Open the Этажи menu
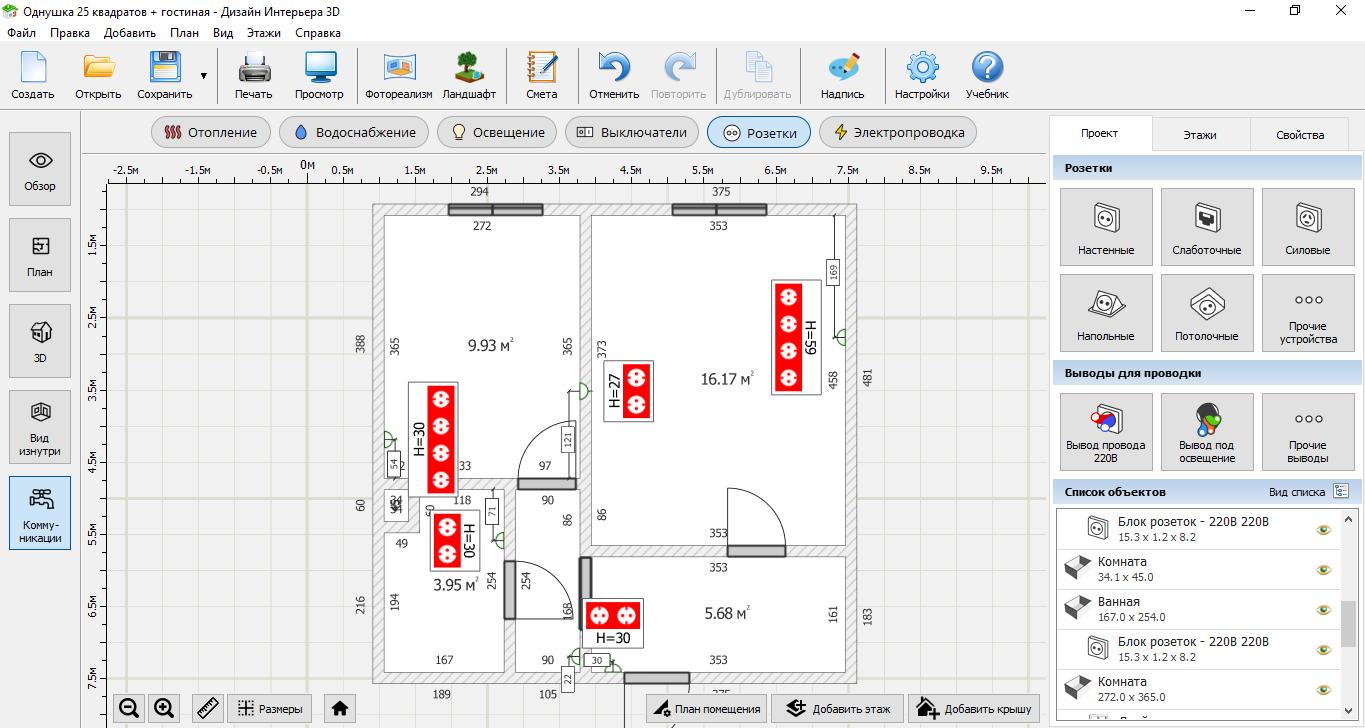 pyautogui.click(x=264, y=32)
